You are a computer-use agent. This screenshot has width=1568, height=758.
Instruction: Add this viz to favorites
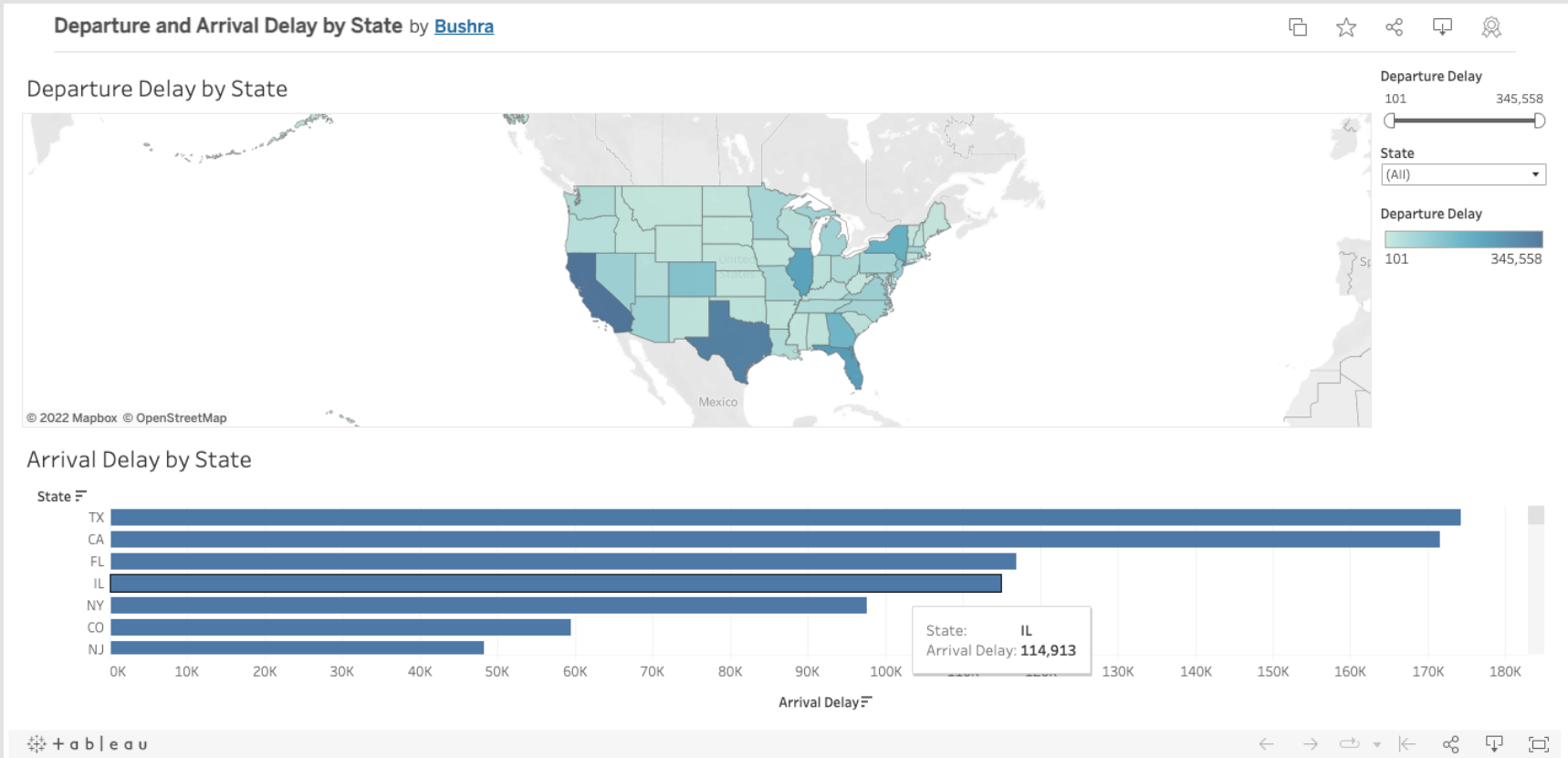point(1346,27)
